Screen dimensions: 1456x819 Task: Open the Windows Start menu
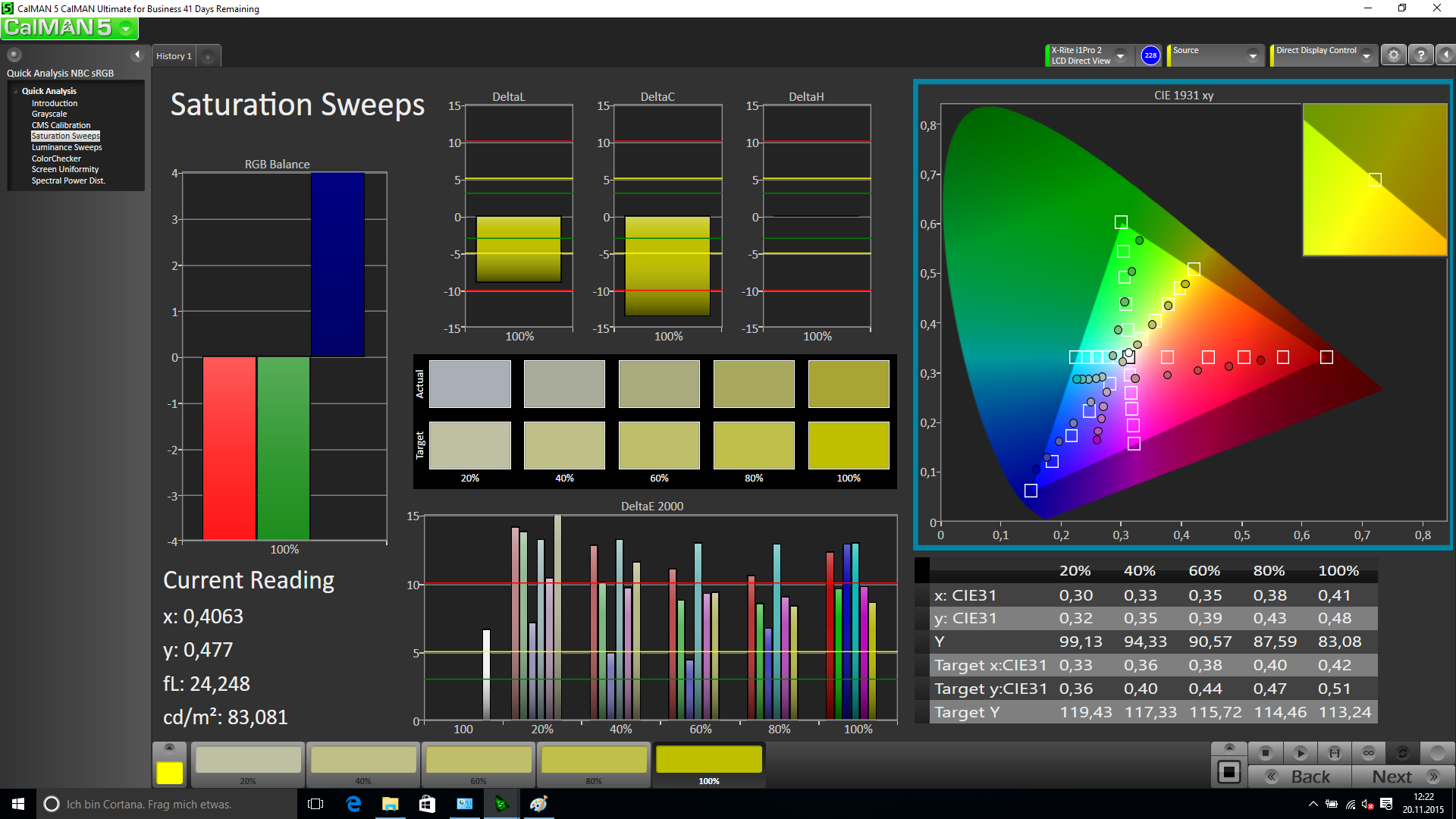click(18, 804)
